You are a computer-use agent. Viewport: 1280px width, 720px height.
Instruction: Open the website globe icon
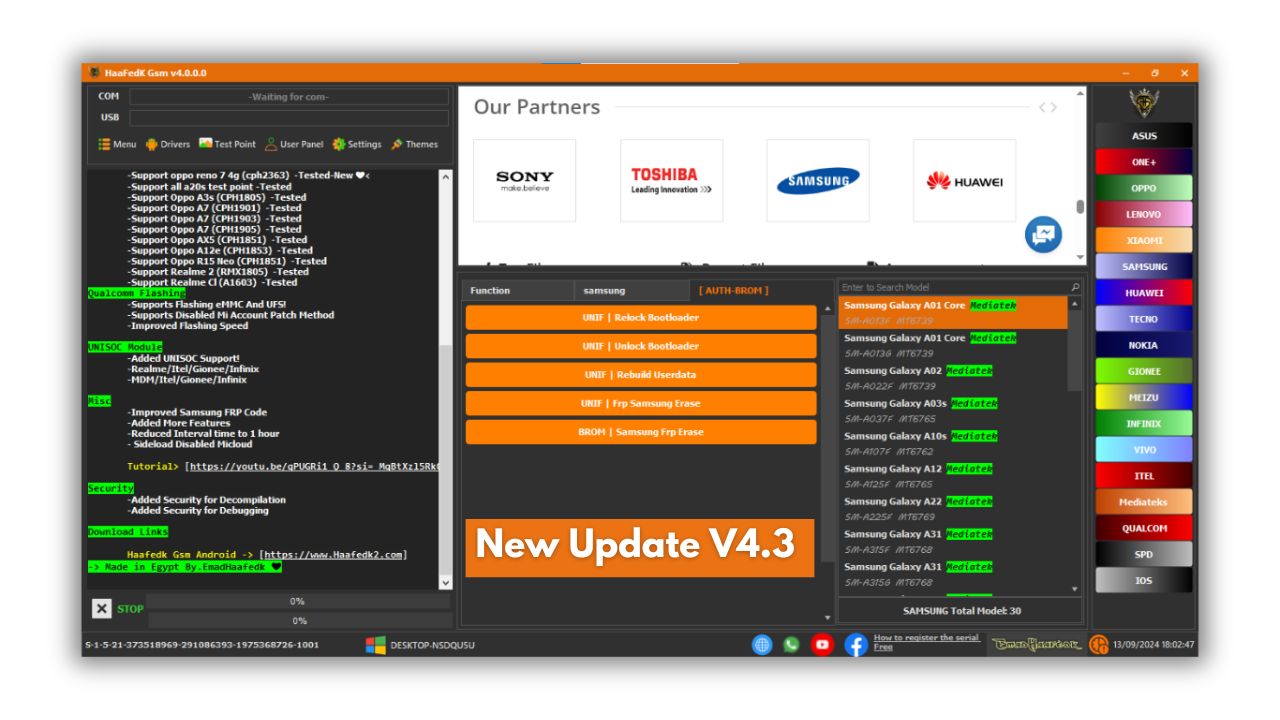click(762, 645)
